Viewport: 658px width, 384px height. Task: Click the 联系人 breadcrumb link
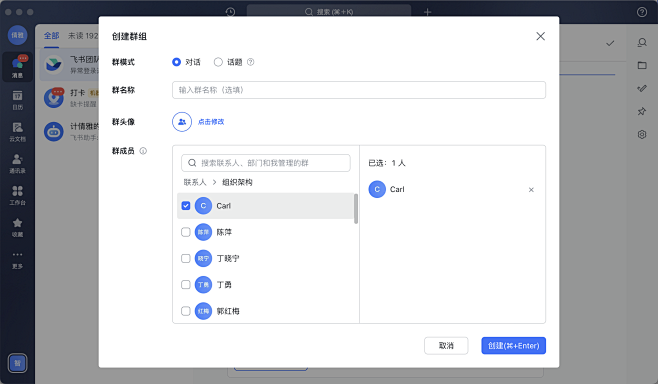(x=195, y=182)
